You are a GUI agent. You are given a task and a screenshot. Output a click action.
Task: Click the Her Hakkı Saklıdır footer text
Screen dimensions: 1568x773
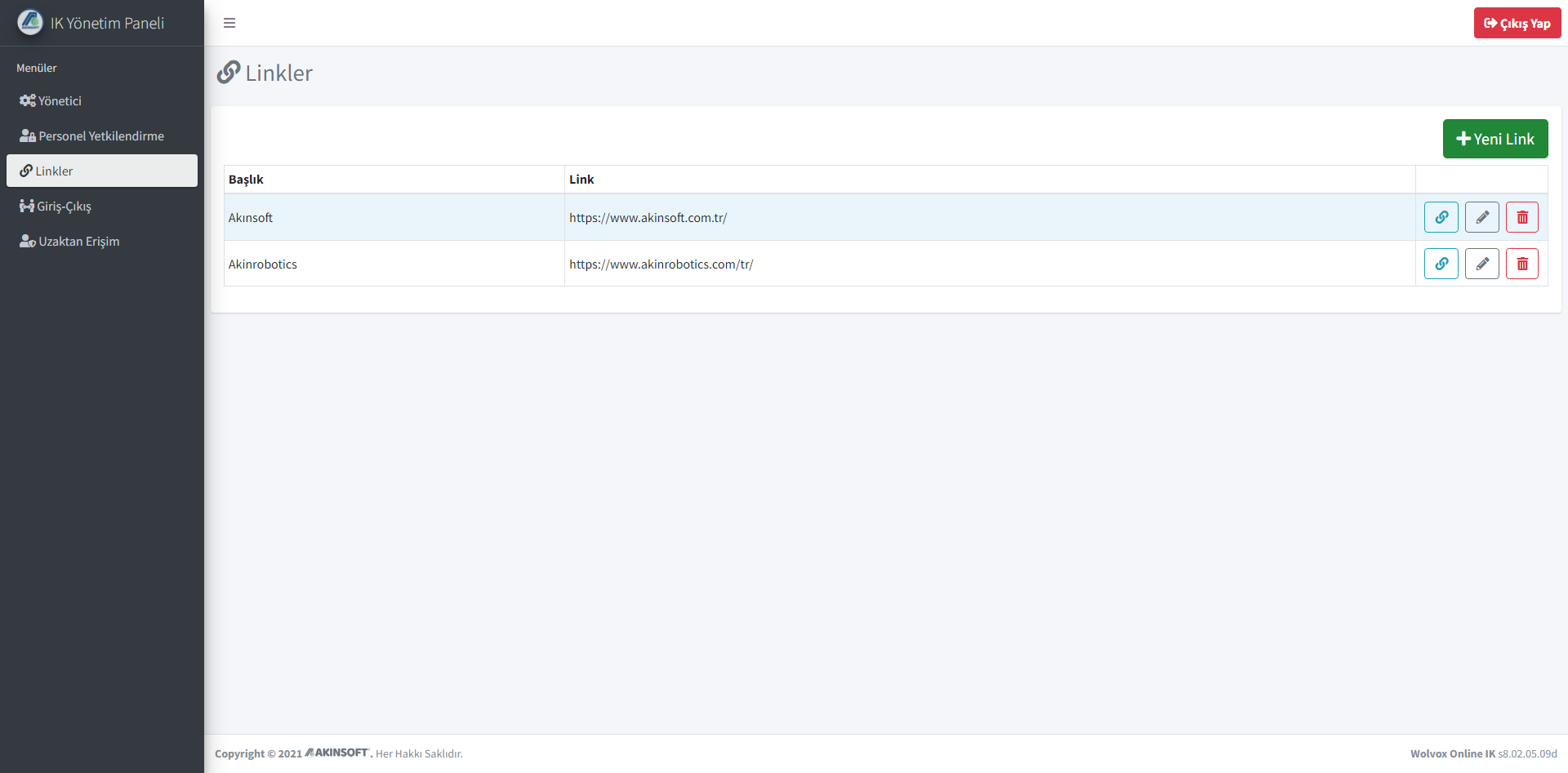point(419,753)
